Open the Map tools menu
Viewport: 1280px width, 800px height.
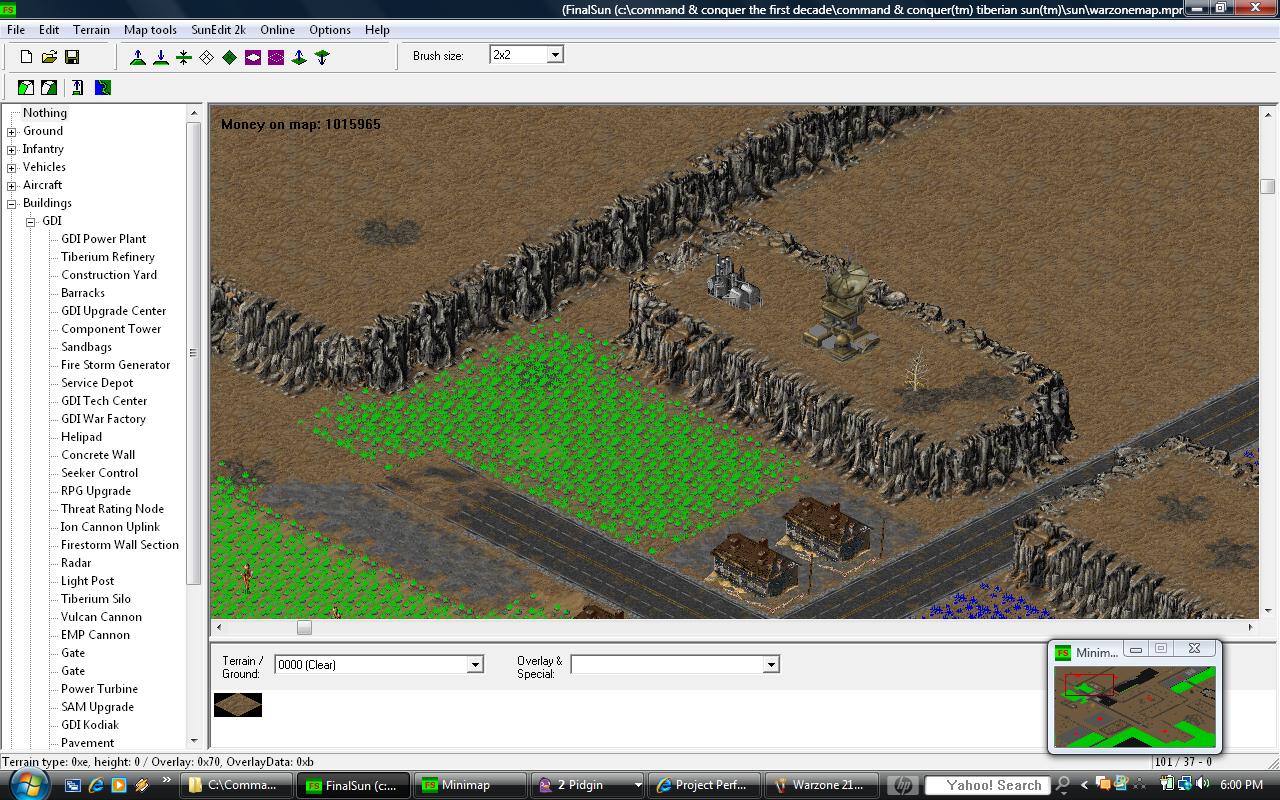click(150, 30)
